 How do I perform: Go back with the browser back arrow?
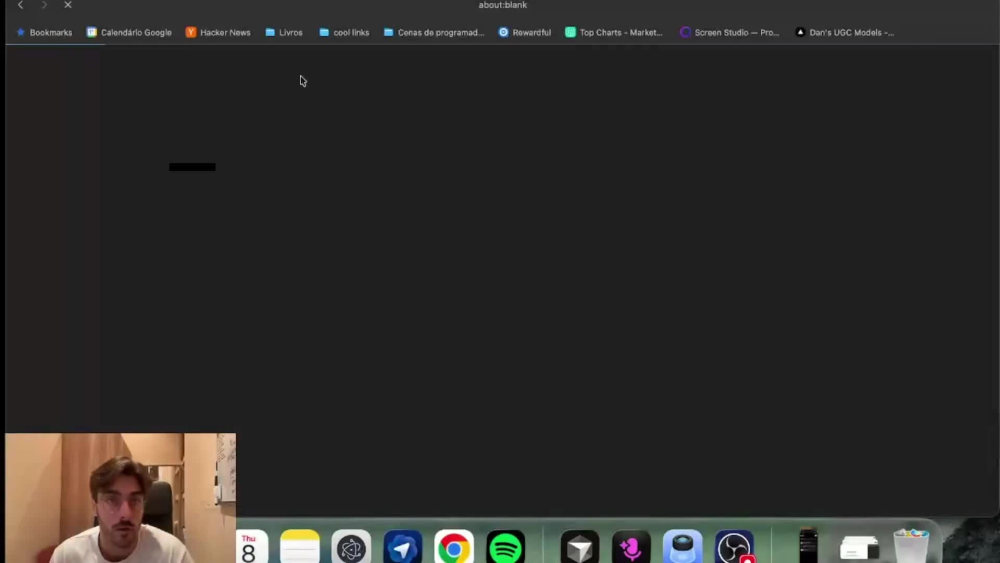(20, 5)
